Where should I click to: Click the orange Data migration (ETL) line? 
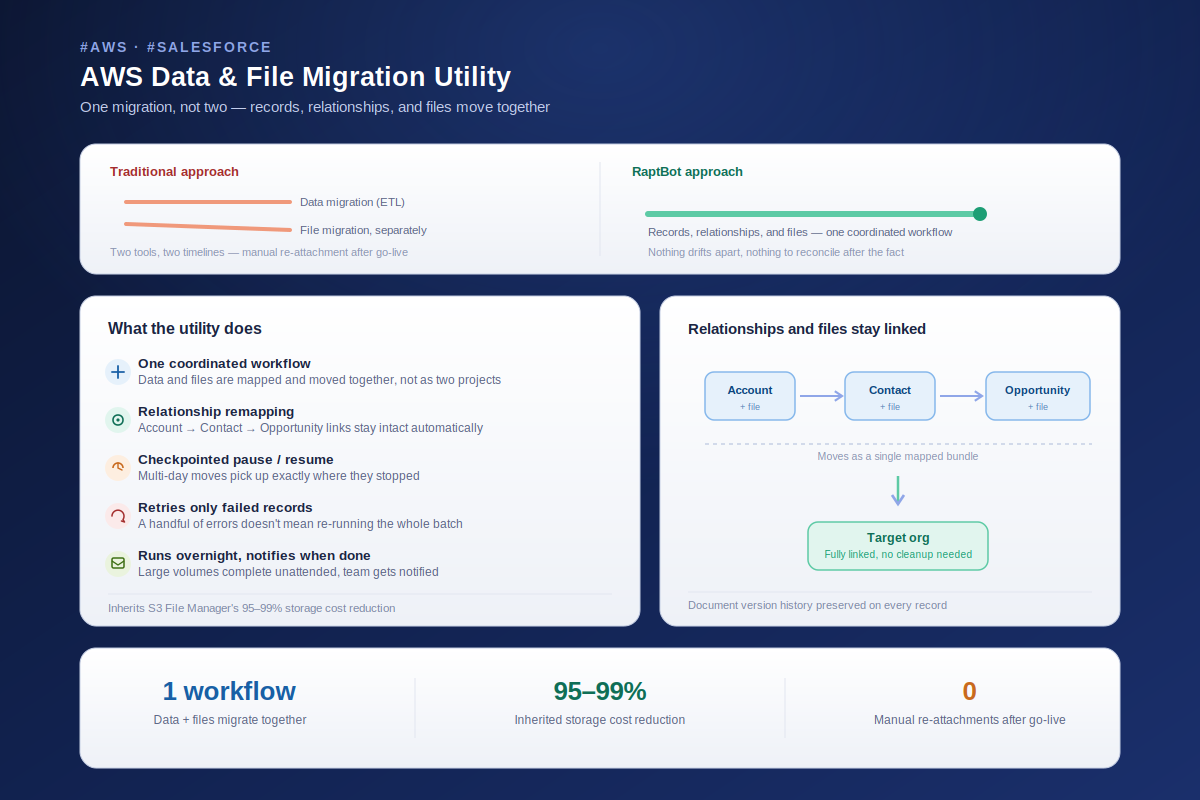(x=208, y=202)
